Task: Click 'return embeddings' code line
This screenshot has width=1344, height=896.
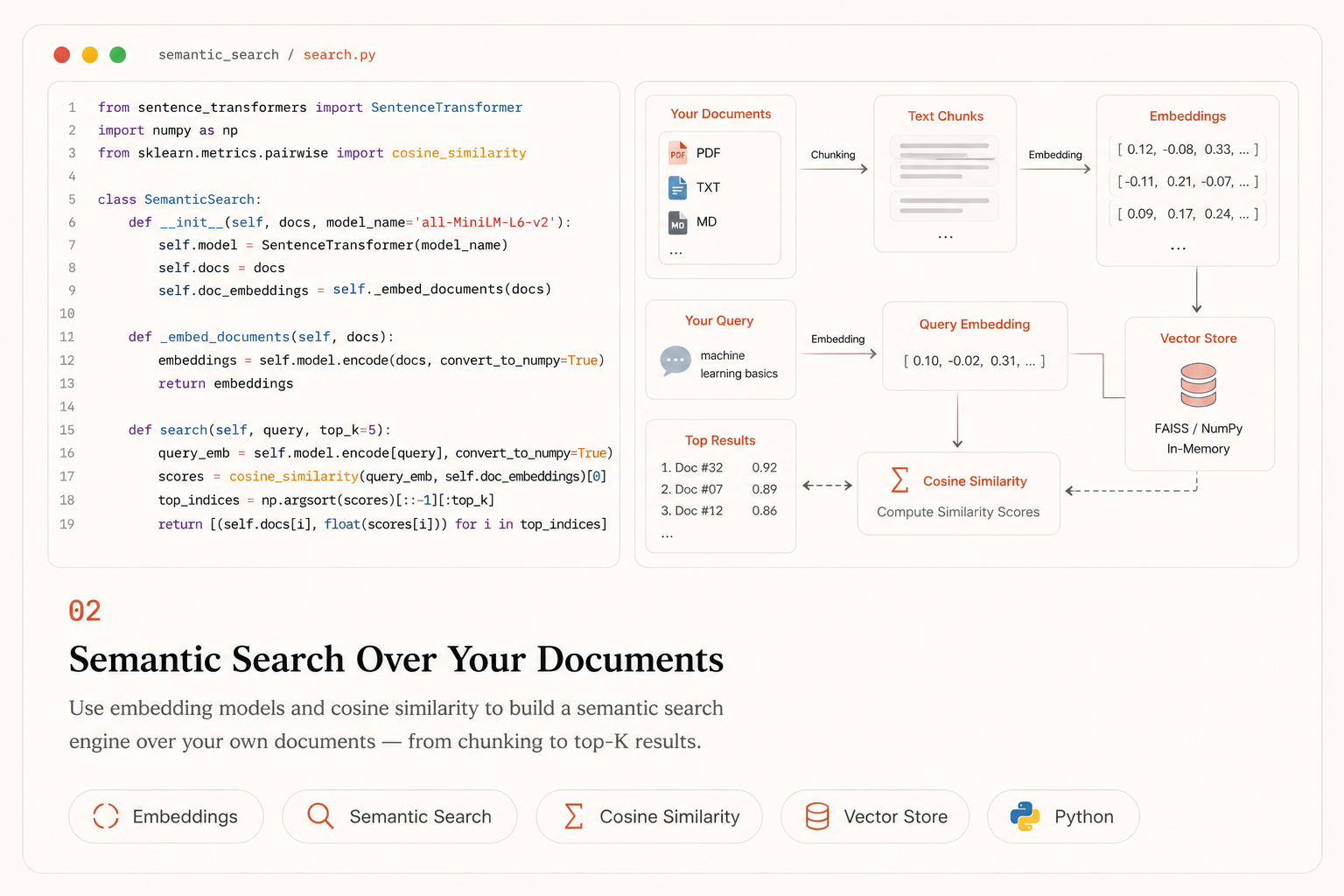Action: 226,383
